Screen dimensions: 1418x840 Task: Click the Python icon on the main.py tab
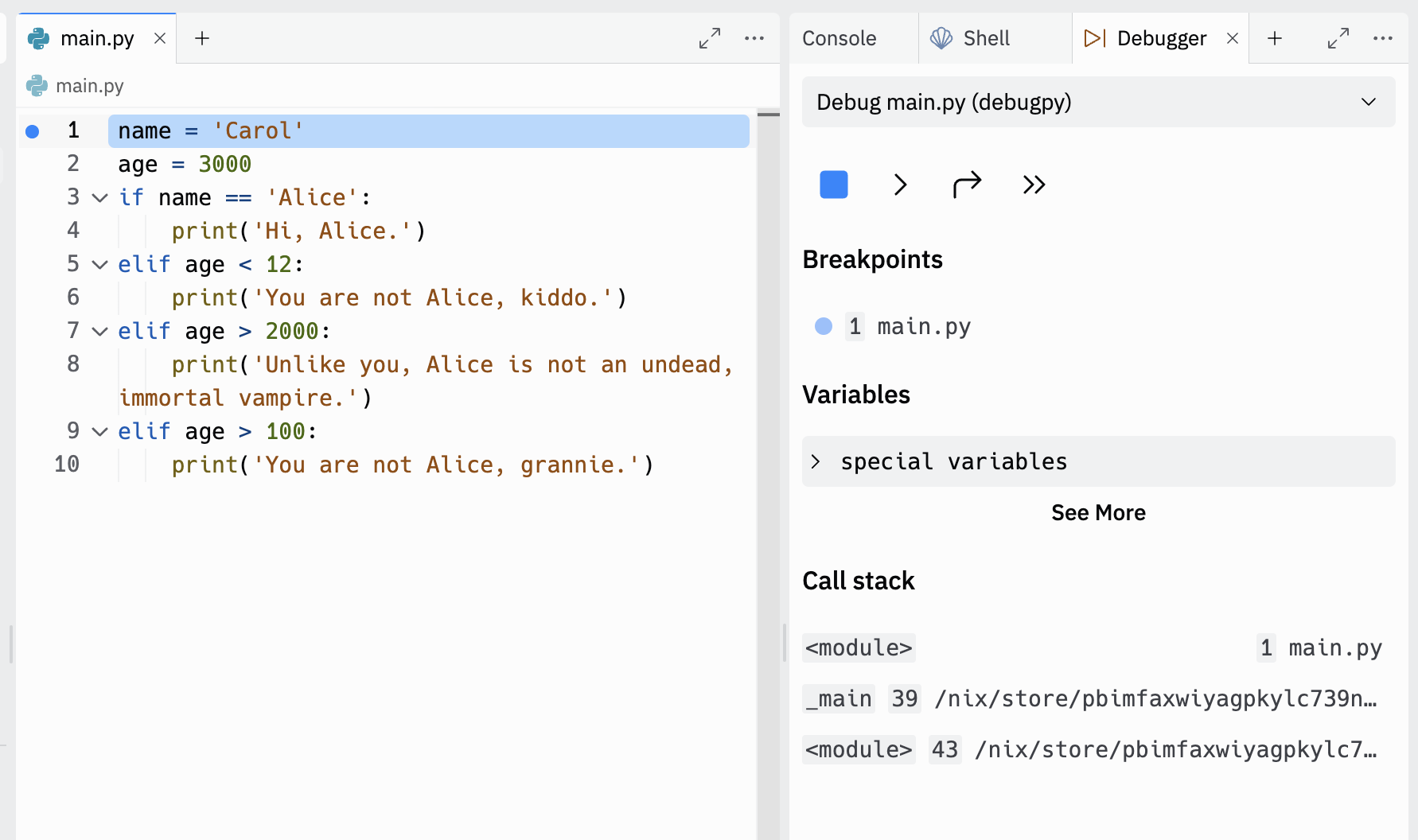[38, 38]
